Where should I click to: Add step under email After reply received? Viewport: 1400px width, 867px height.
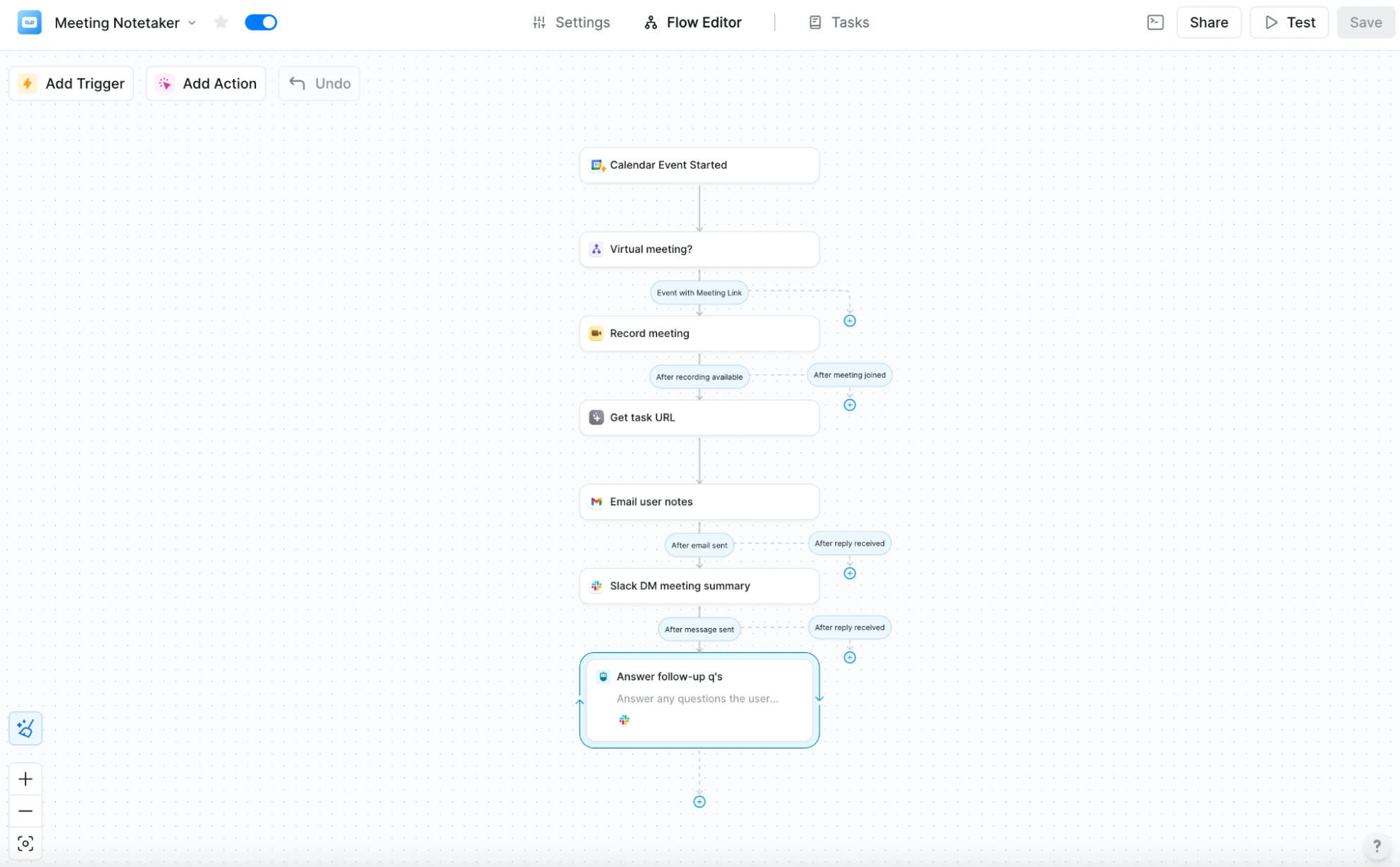click(x=849, y=573)
